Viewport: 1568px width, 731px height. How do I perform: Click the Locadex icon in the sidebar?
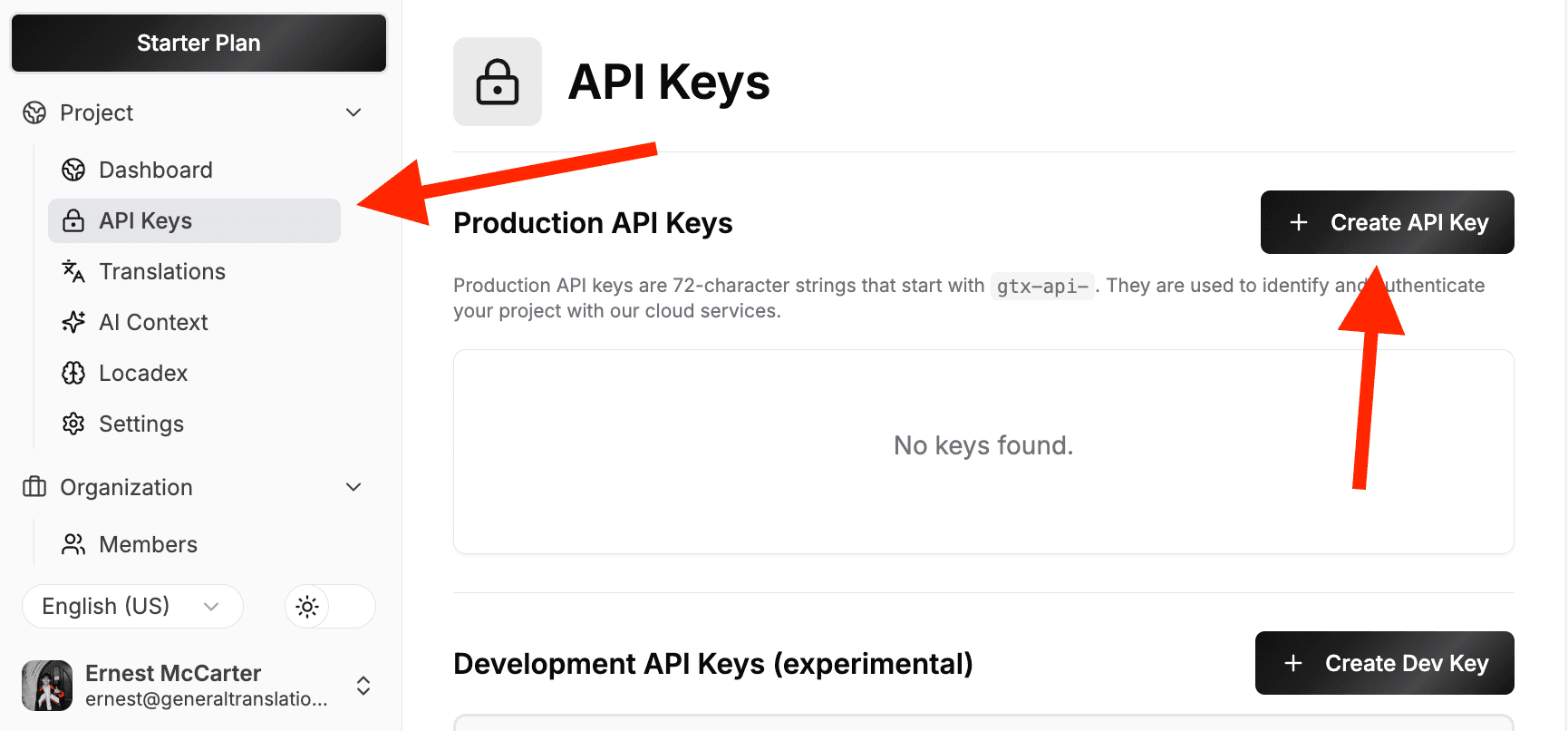73,373
